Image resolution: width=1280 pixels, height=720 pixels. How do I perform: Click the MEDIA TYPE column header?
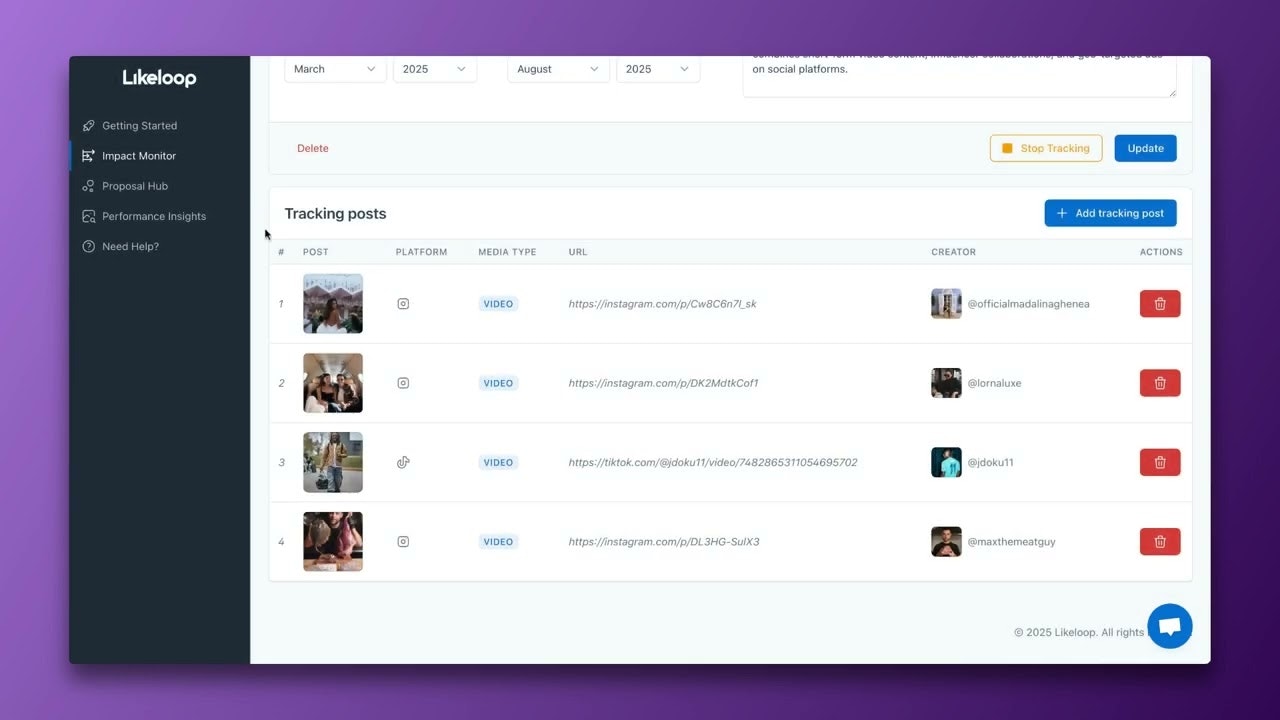507,252
